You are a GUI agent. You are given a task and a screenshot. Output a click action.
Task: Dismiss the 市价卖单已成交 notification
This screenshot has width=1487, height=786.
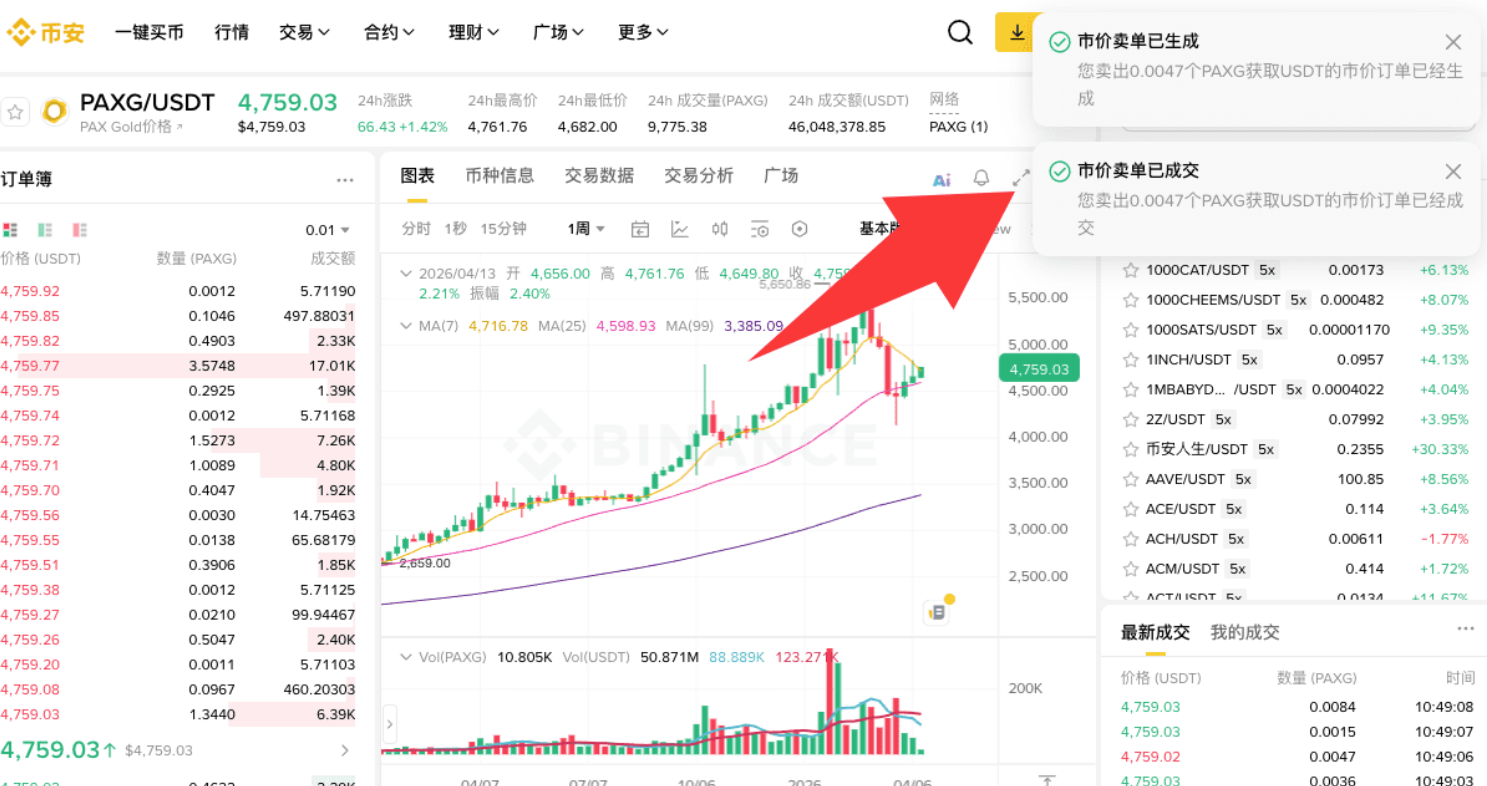tap(1452, 171)
